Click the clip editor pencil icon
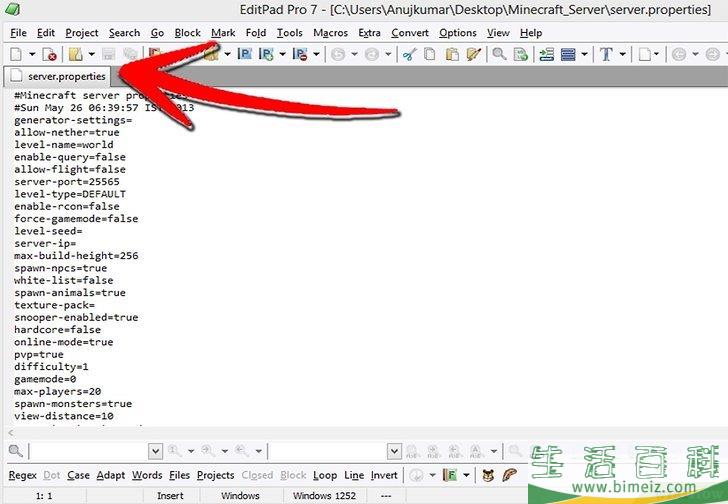 [474, 54]
